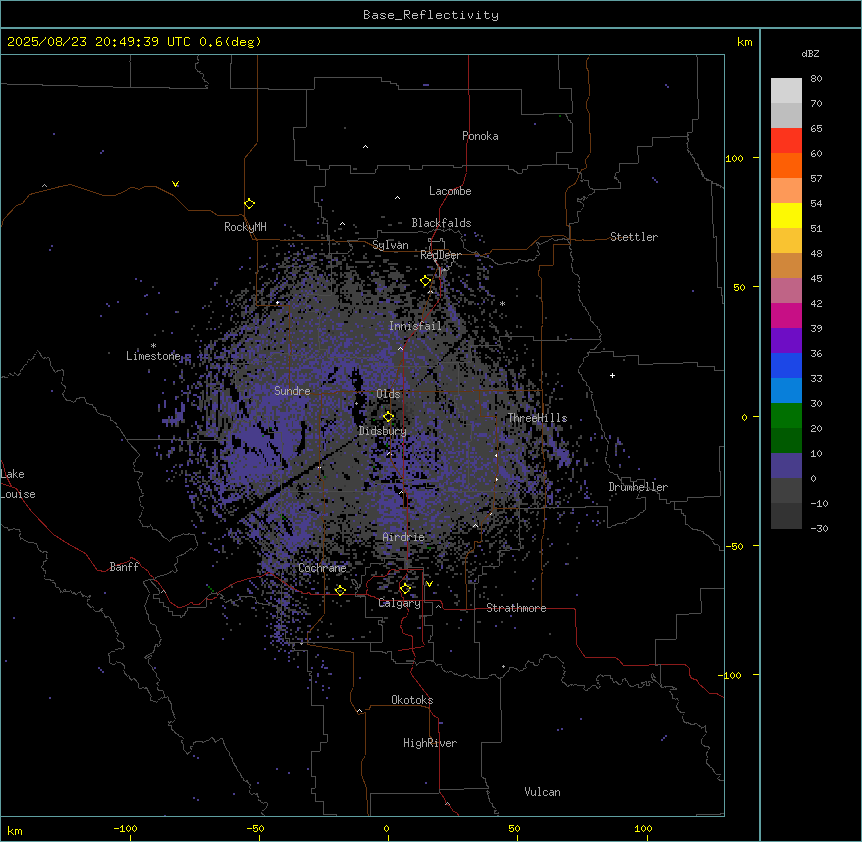Screen dimensions: 862x842
Task: Click the 80 value in dBZ legend
Action: coord(816,79)
